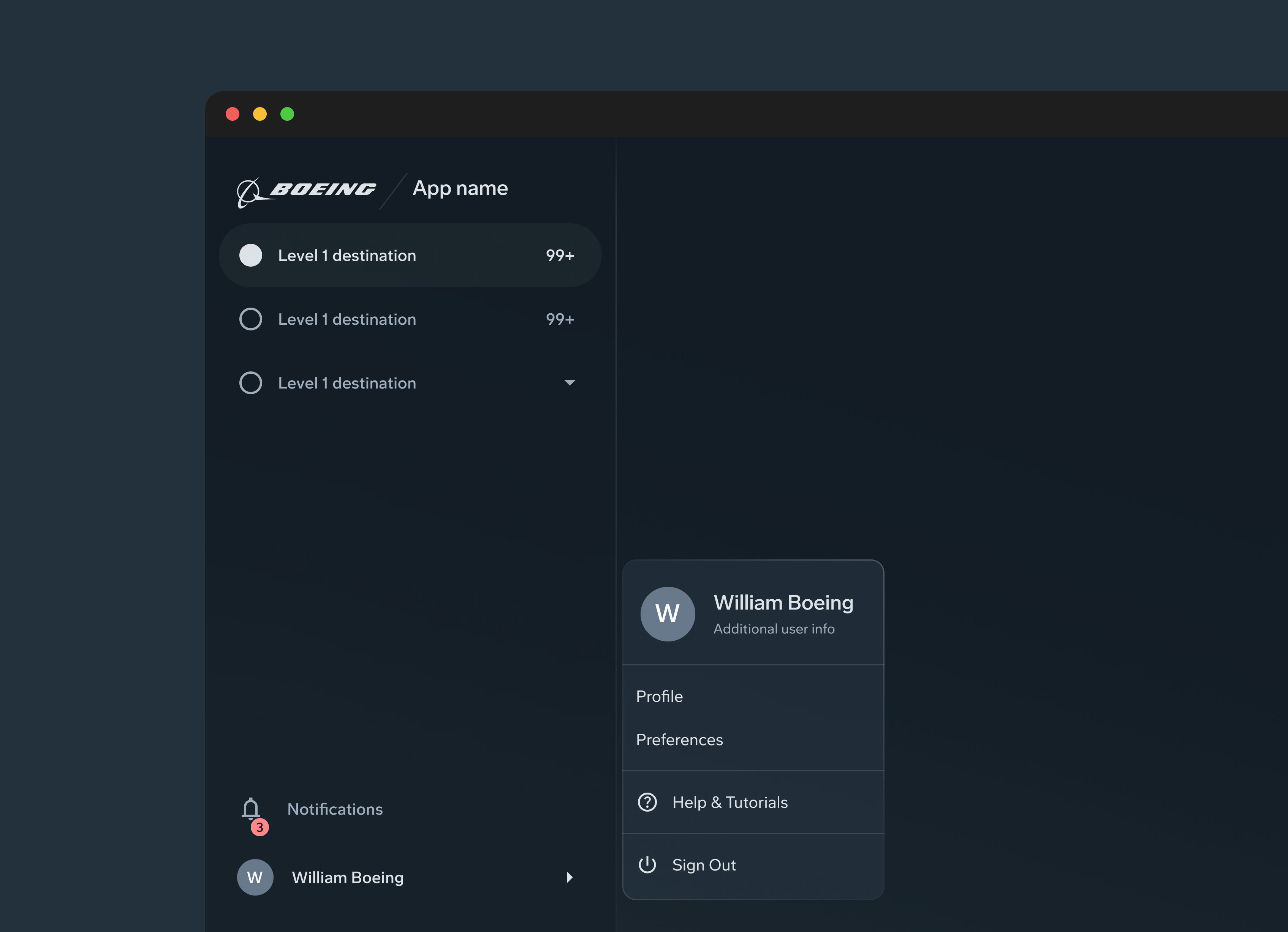Select the second Level 1 destination circle

click(250, 319)
